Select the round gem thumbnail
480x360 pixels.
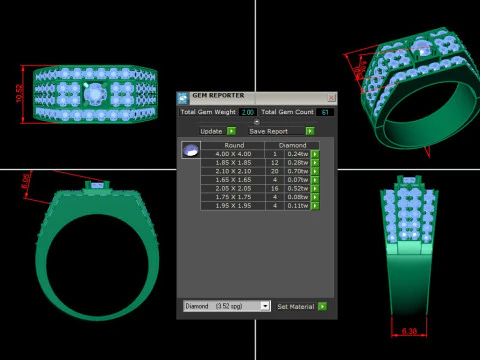point(191,150)
